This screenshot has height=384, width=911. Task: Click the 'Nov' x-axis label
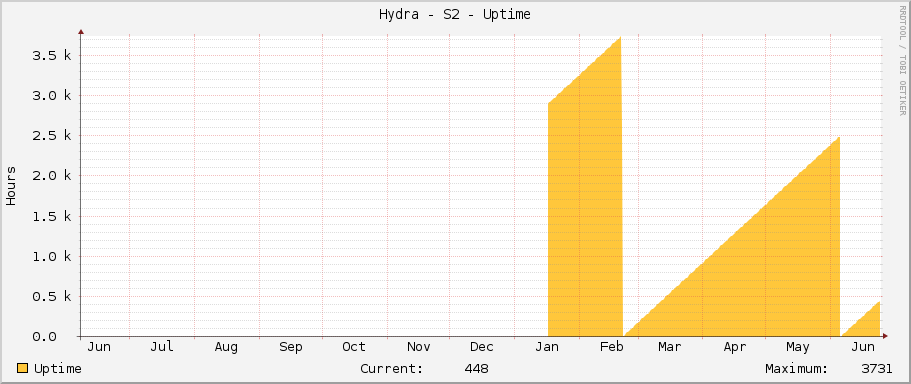[x=418, y=347]
